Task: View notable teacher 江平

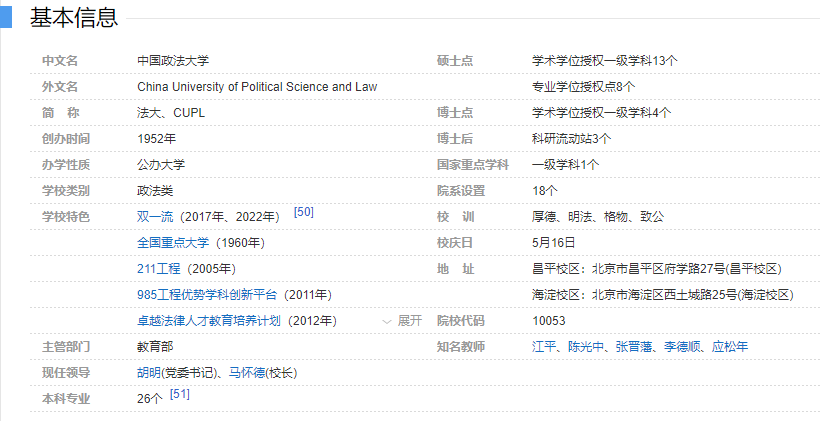Action: (x=544, y=347)
